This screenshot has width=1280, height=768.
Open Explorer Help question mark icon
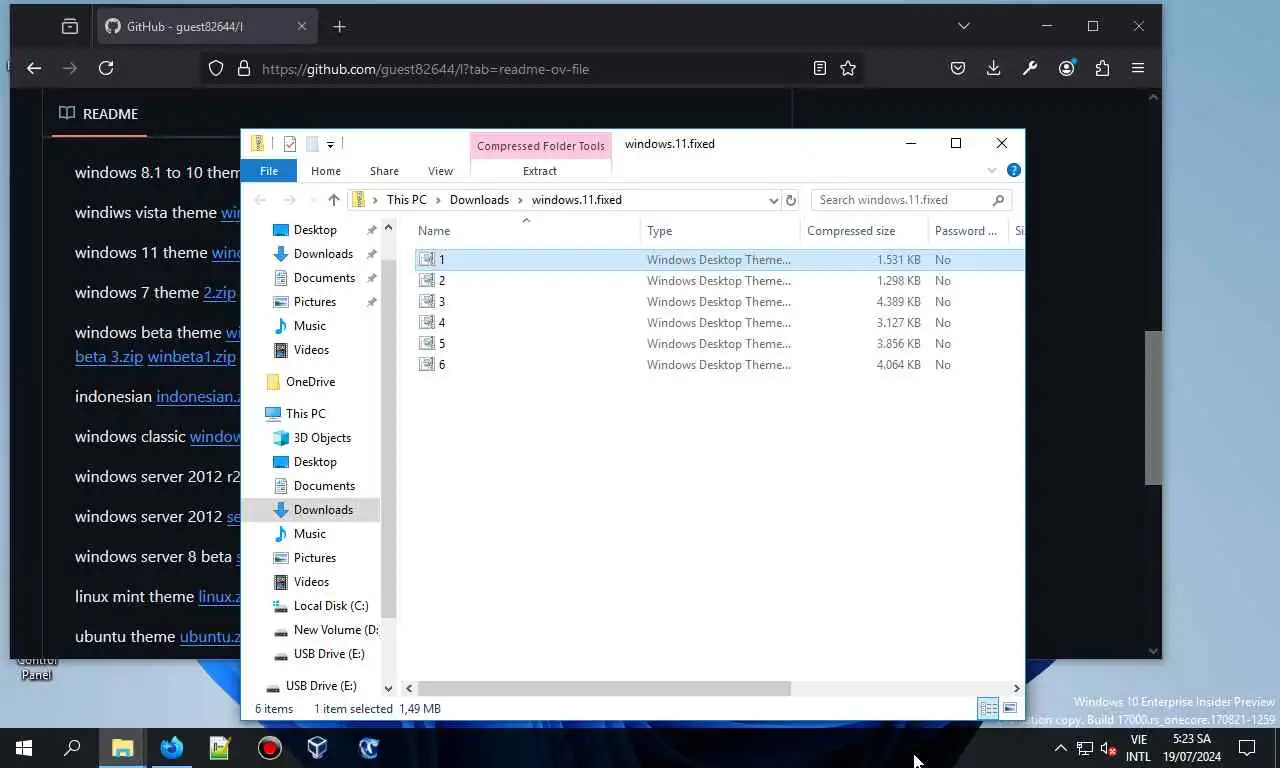tap(1013, 170)
